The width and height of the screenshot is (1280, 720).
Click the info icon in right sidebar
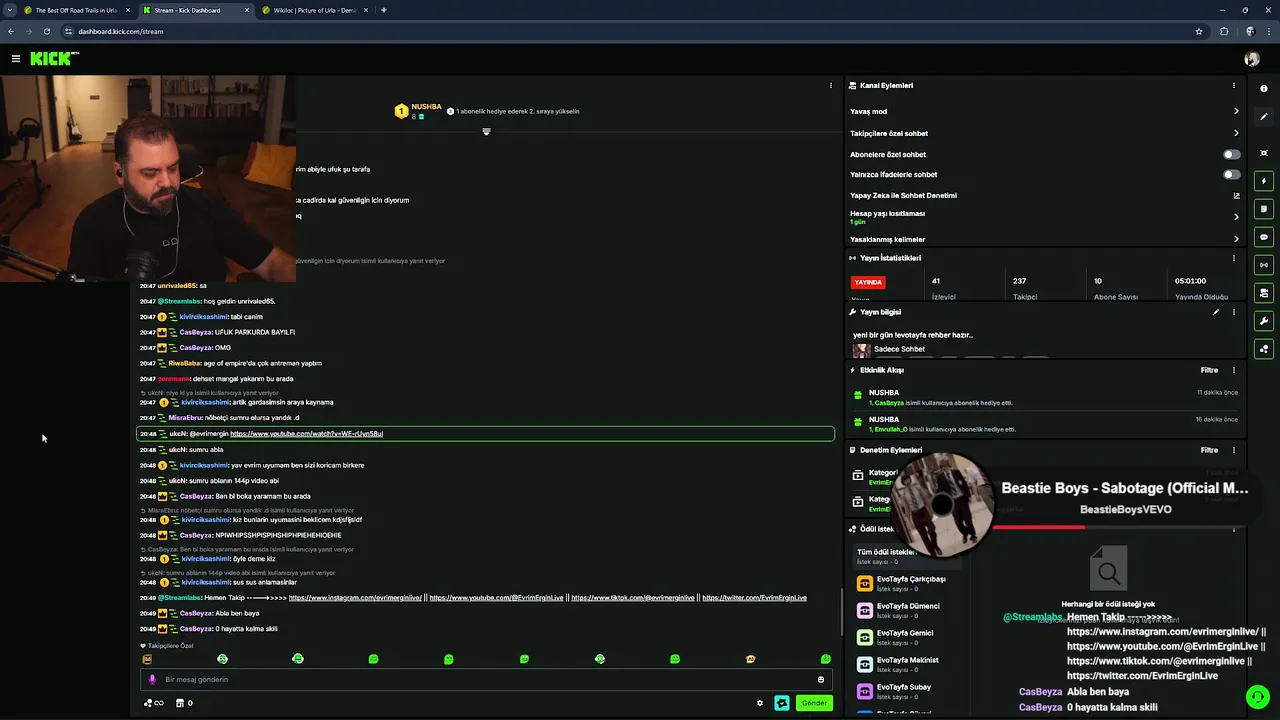[x=1264, y=89]
